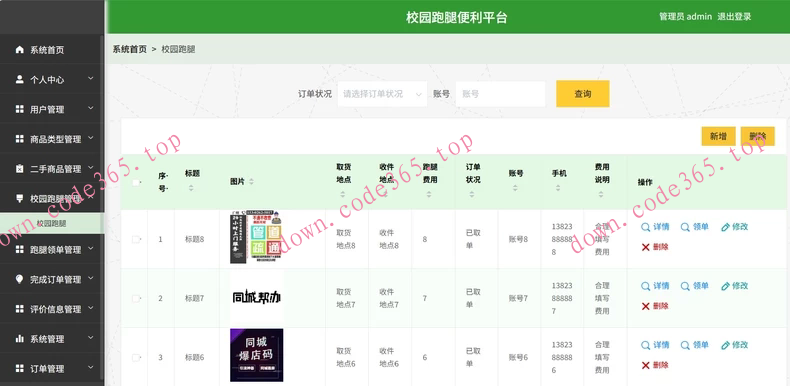Click the bar chart icon beside 系统管理
The width and height of the screenshot is (790, 386).
point(20,339)
